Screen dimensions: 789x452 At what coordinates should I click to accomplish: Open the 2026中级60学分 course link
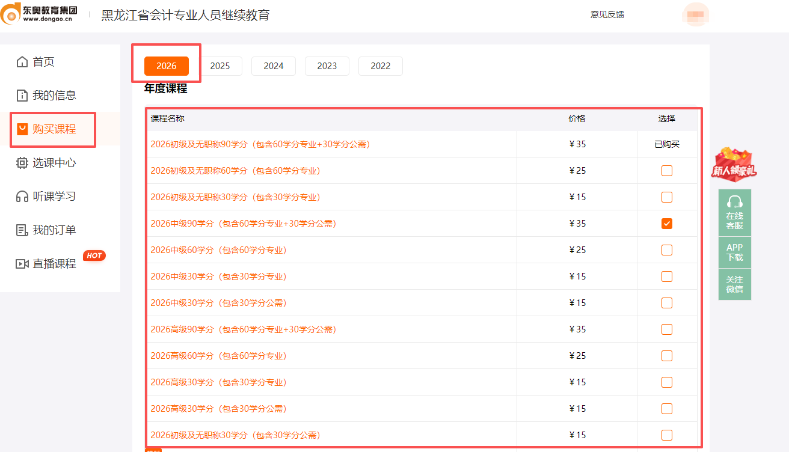coord(218,250)
